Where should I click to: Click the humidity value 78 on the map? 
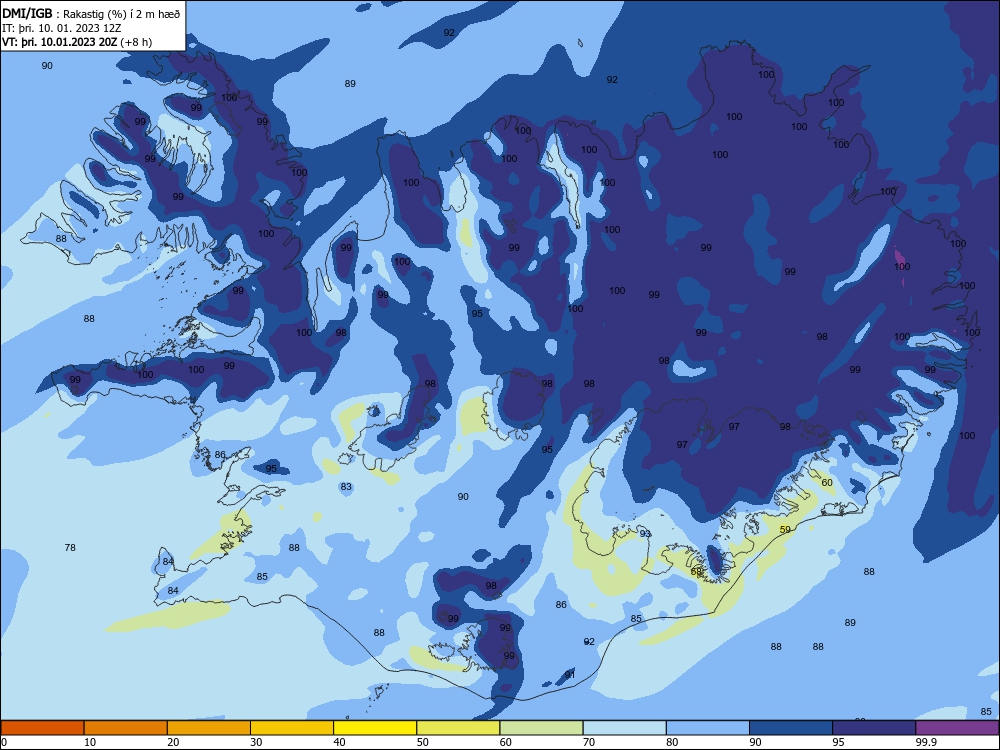click(x=70, y=547)
